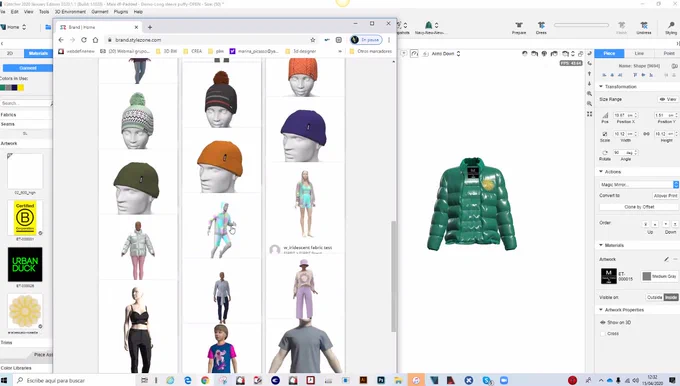Click the Scale icon beside Width field
680x386 pixels.
coord(605,134)
